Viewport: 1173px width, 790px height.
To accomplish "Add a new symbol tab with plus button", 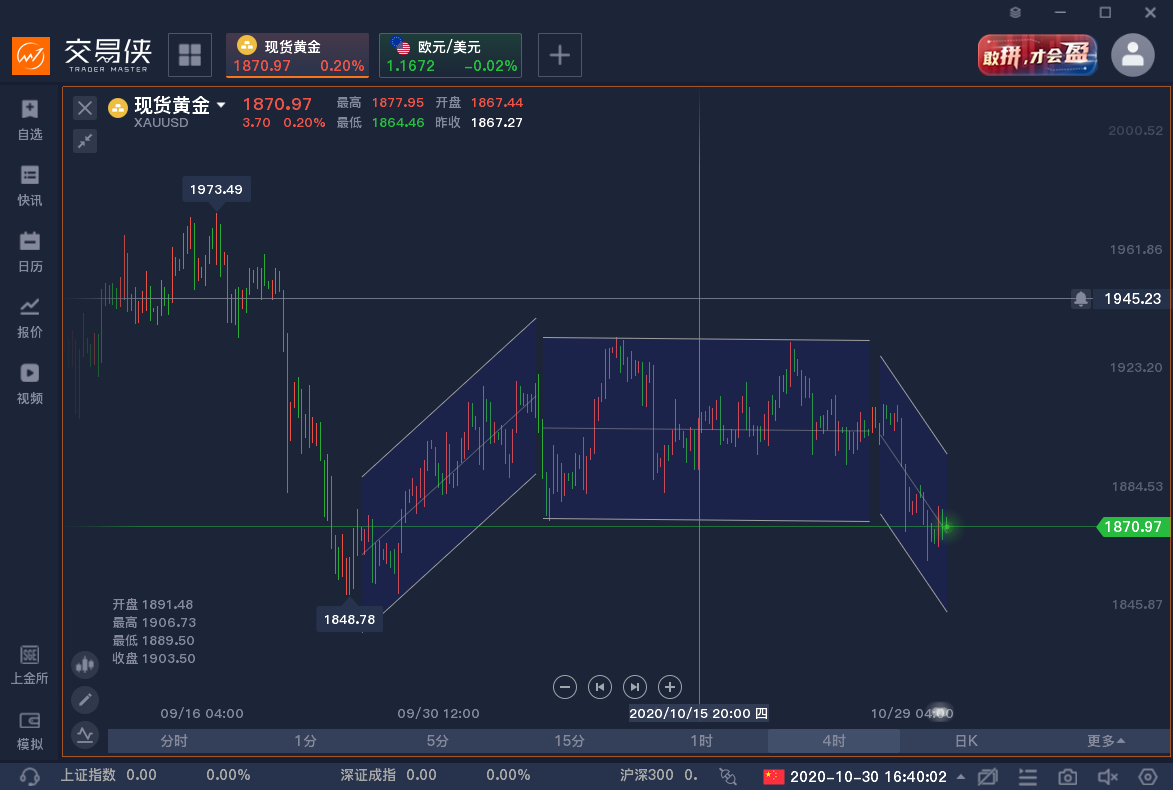I will point(560,55).
